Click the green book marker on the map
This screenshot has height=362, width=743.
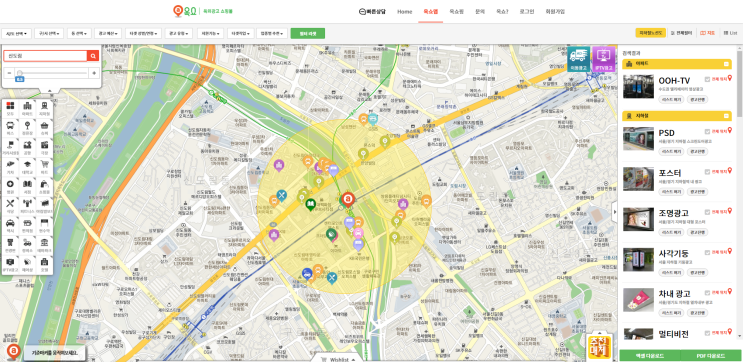point(310,205)
